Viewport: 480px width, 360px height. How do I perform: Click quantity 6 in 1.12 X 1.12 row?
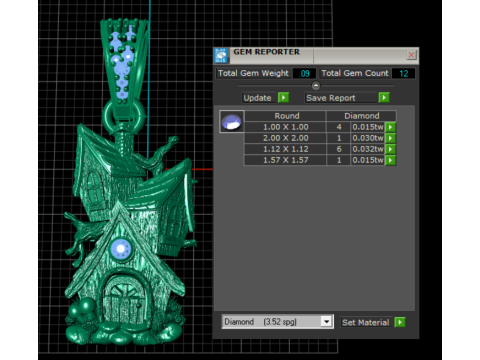tap(339, 149)
